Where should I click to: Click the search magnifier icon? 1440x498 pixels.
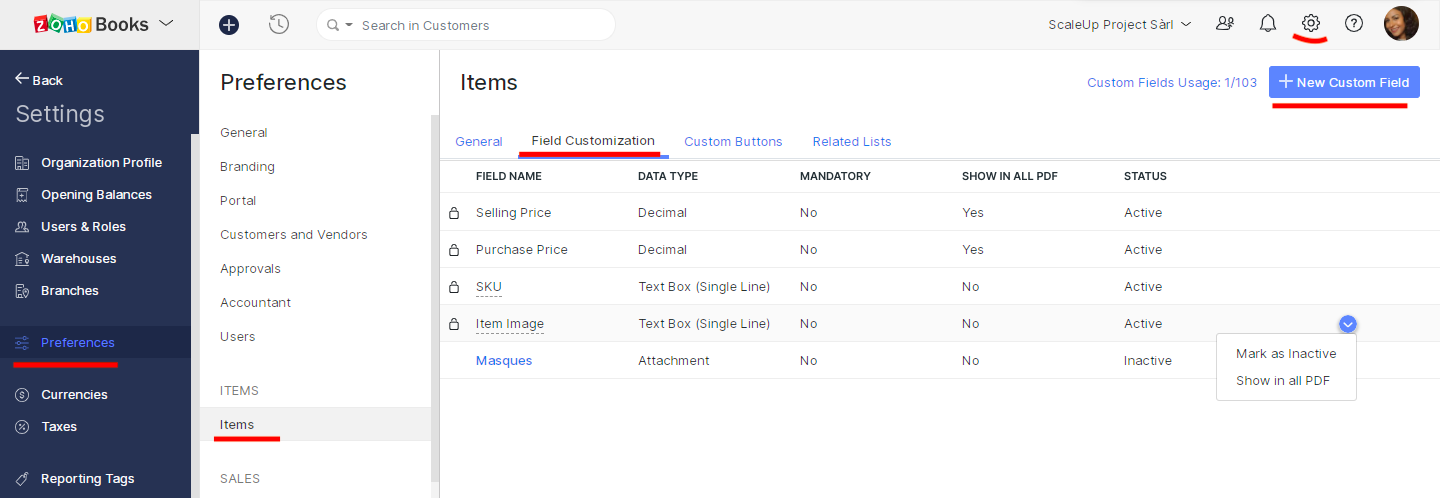coord(333,25)
